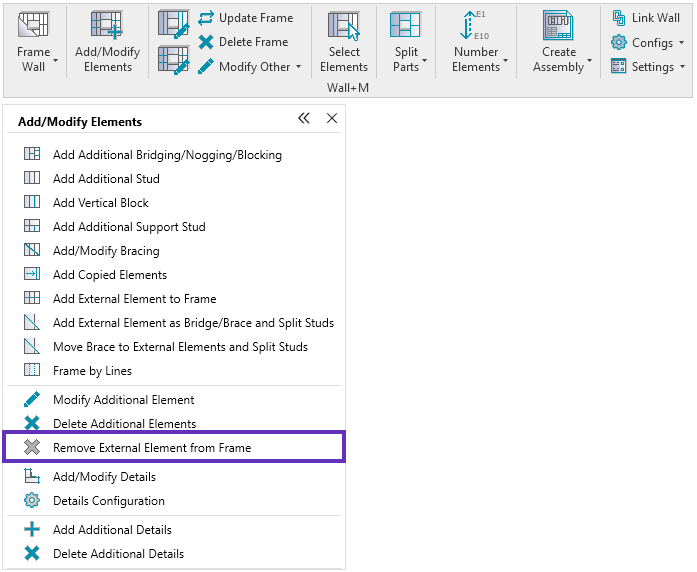Click the Link Wall button

click(x=646, y=18)
